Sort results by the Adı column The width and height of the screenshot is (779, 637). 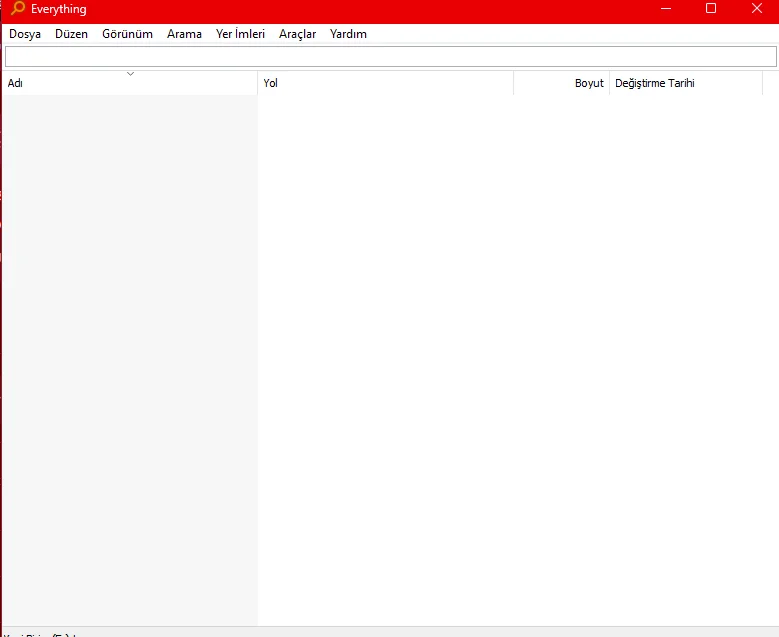point(130,83)
